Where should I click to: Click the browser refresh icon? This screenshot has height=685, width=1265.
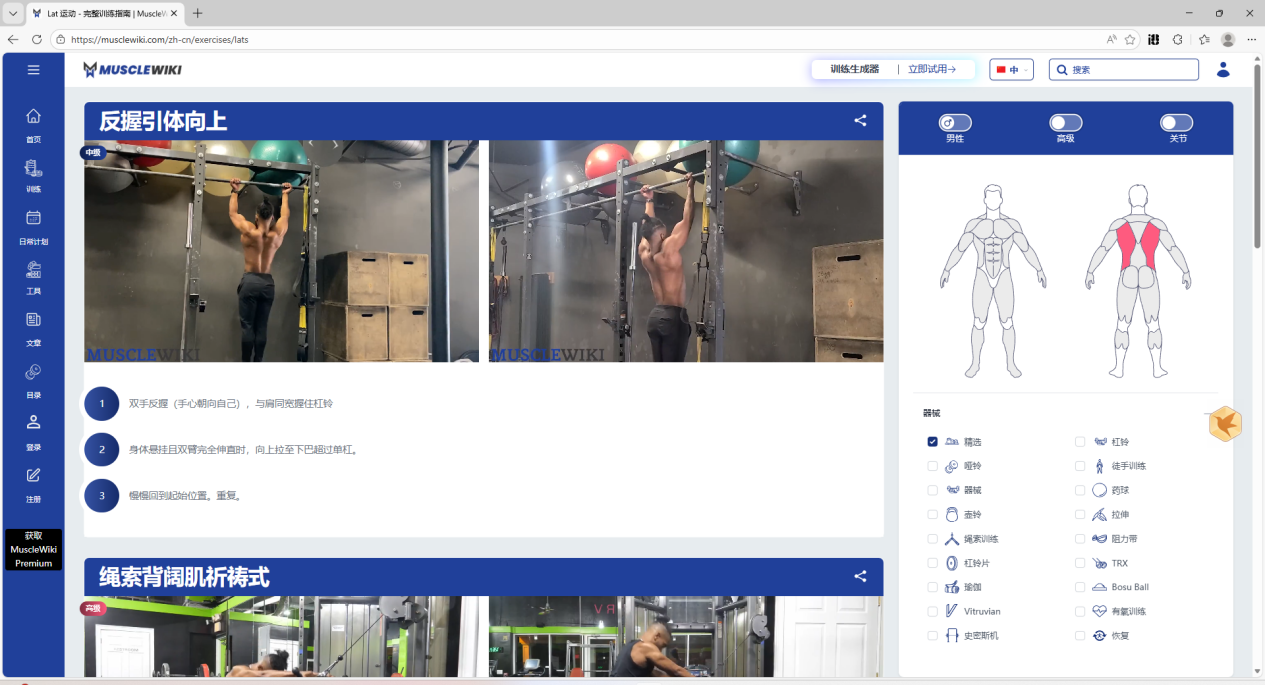(x=37, y=39)
